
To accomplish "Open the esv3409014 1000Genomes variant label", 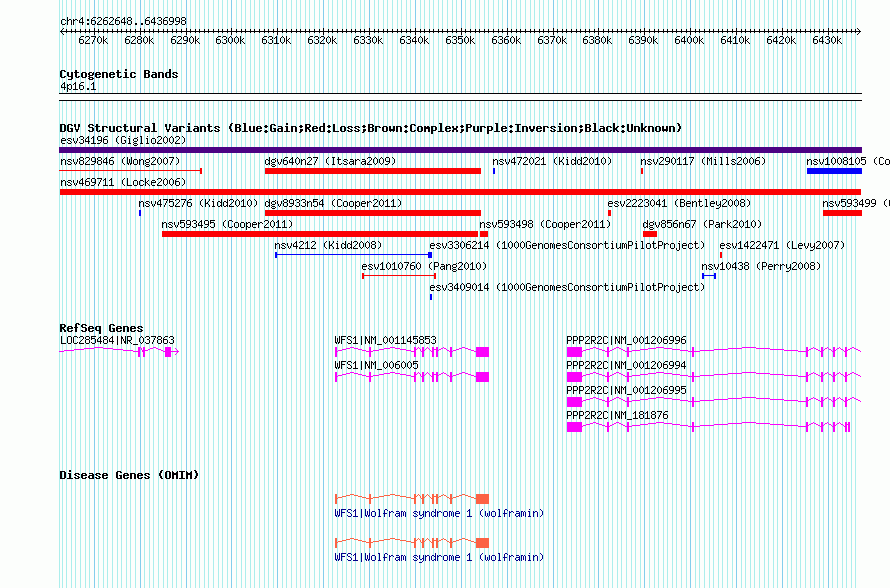I will tap(567, 287).
